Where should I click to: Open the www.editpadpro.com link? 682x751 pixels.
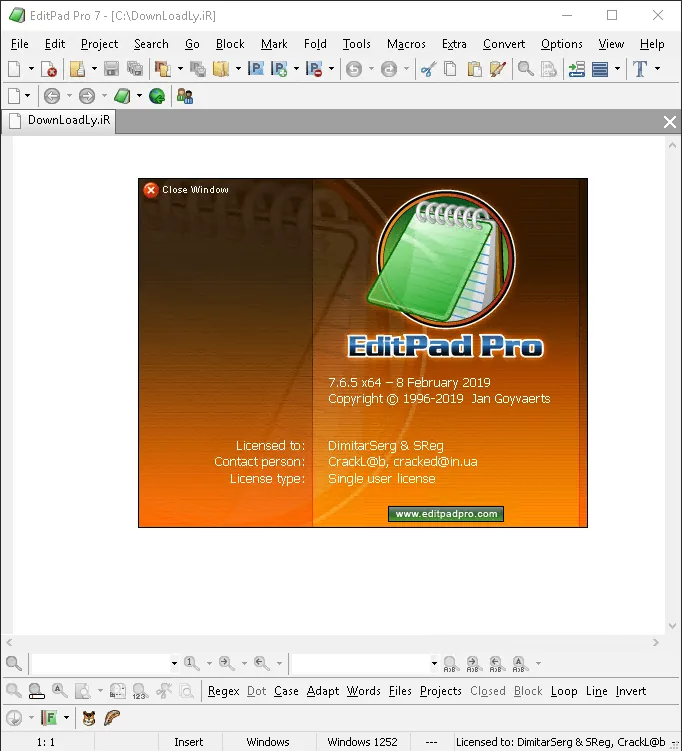446,514
